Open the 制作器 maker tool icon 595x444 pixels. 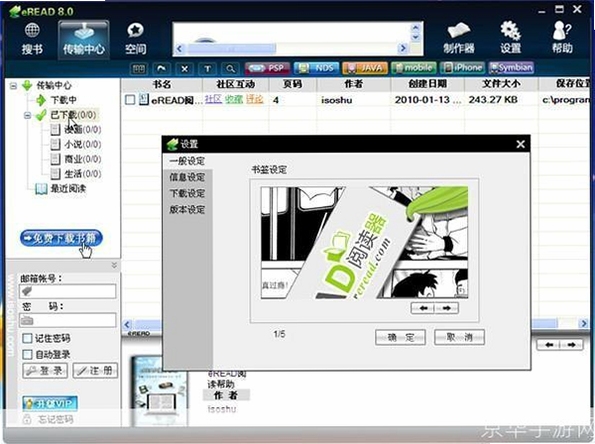459,38
